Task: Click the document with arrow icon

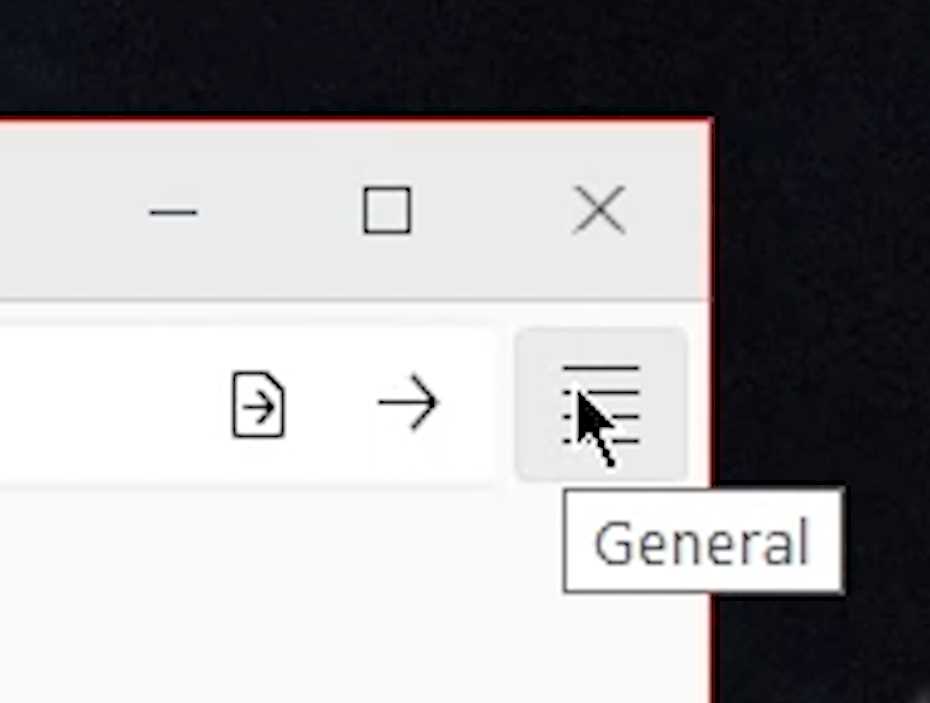Action: coord(258,405)
